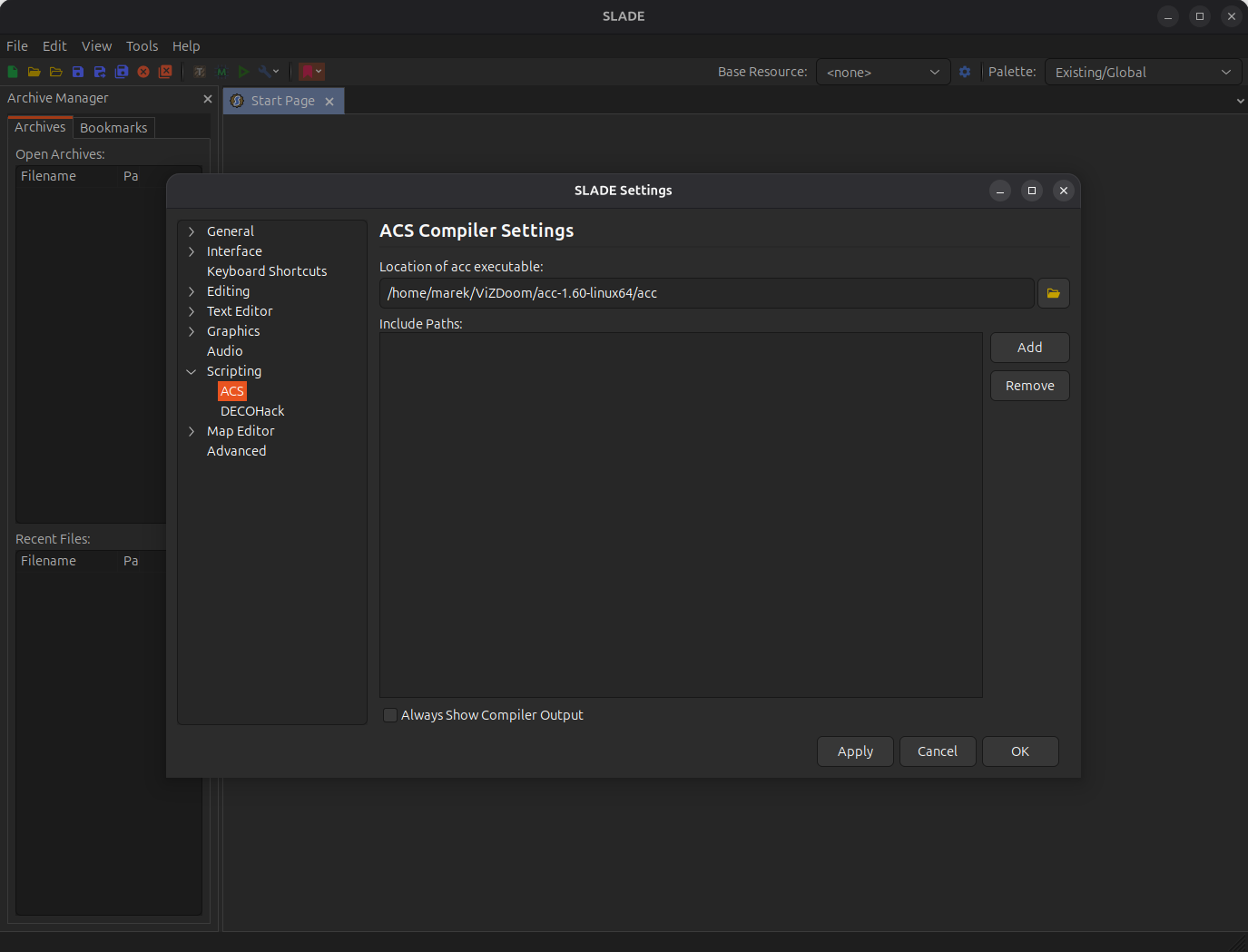Viewport: 1248px width, 952px height.
Task: Create a new archive using the toolbar icon
Action: pyautogui.click(x=13, y=72)
